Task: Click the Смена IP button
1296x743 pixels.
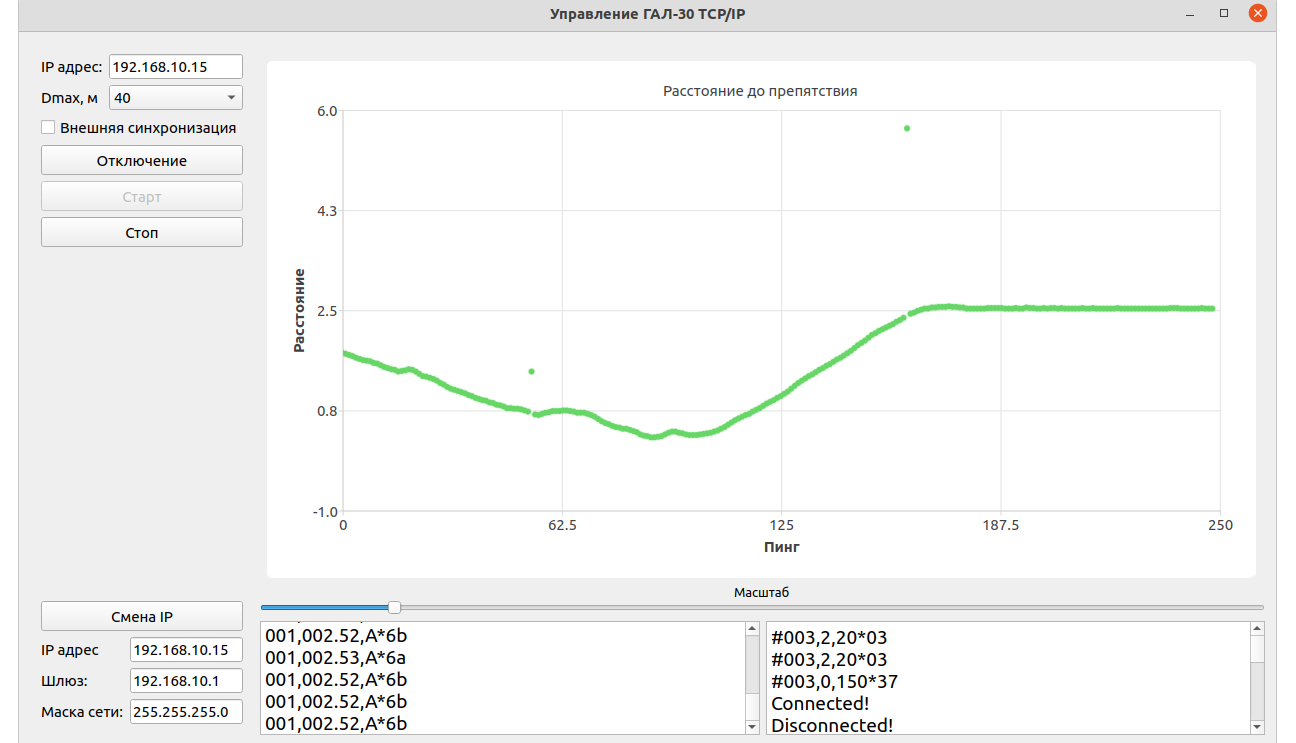Action: (142, 616)
